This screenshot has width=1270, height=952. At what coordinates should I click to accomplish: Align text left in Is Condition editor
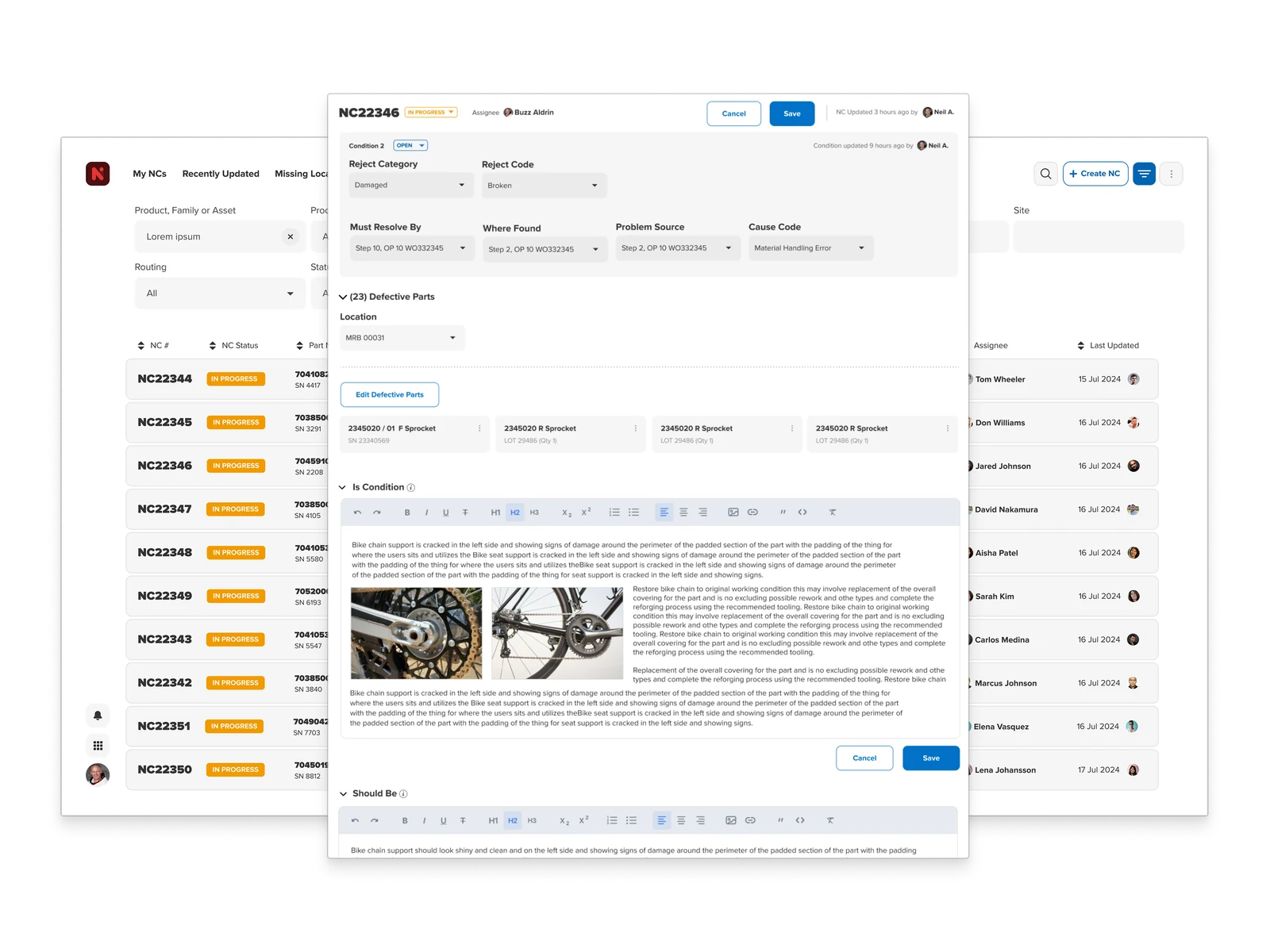(x=664, y=512)
